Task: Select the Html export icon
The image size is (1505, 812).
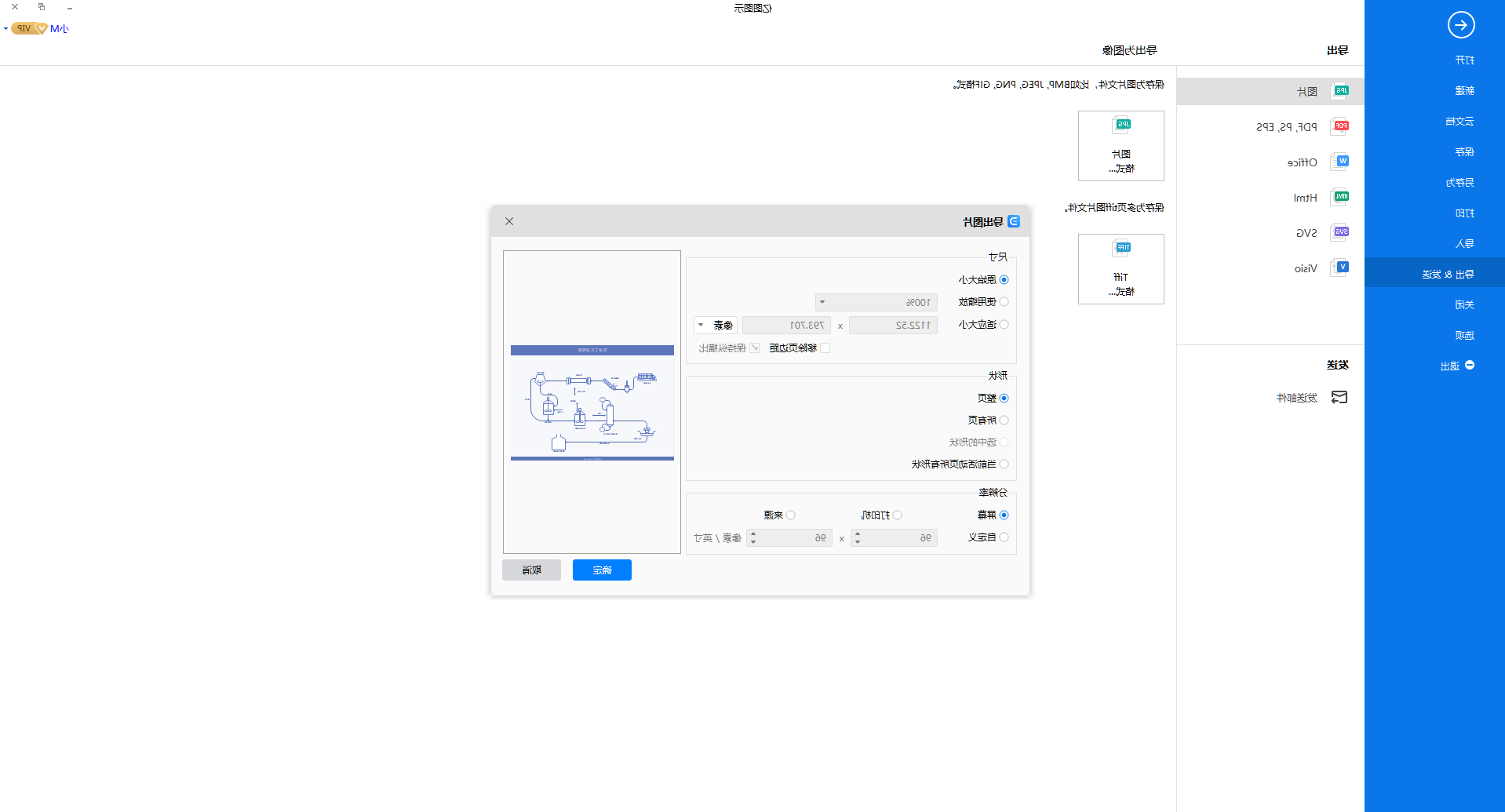Action: coord(1340,197)
